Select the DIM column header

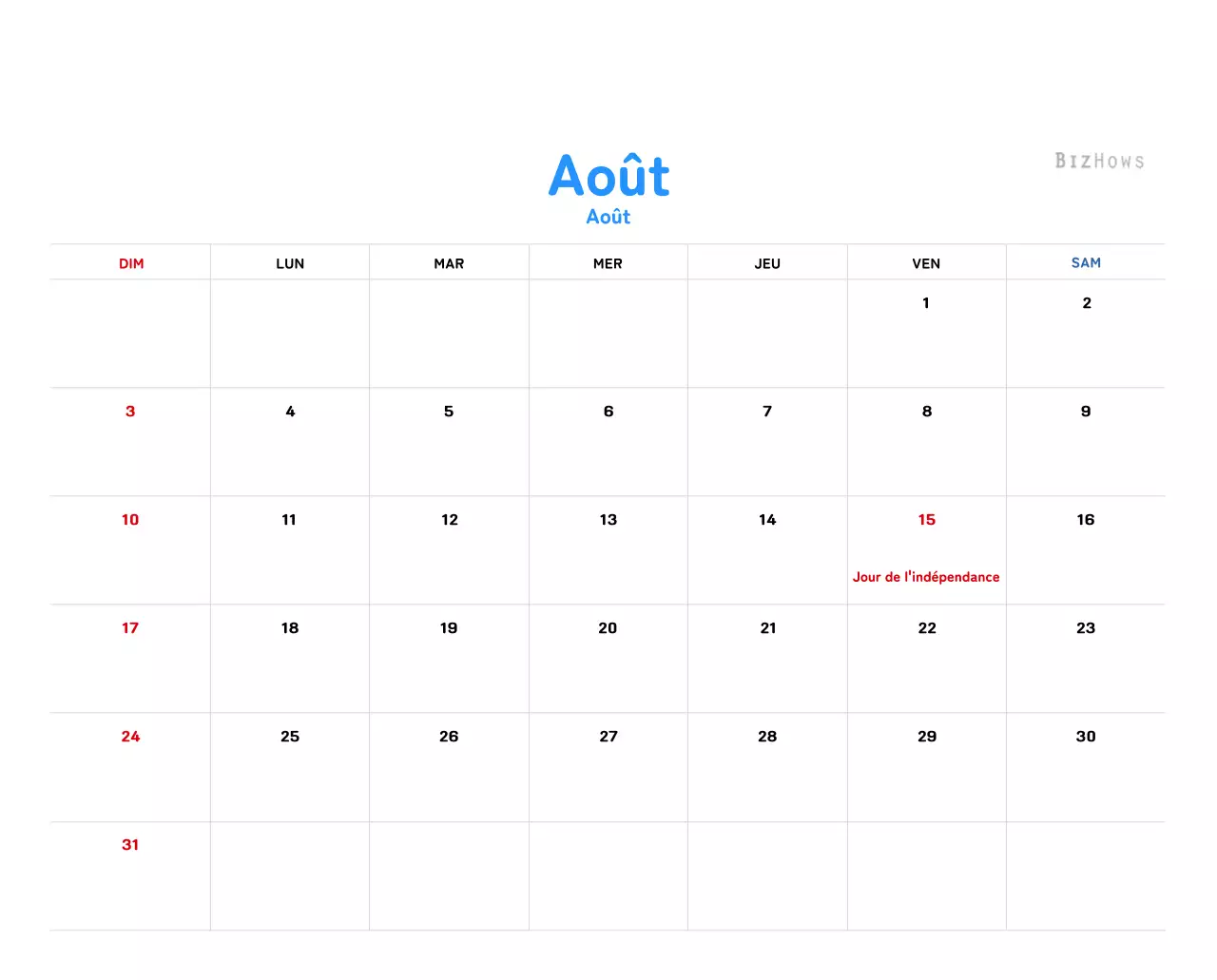(x=130, y=262)
